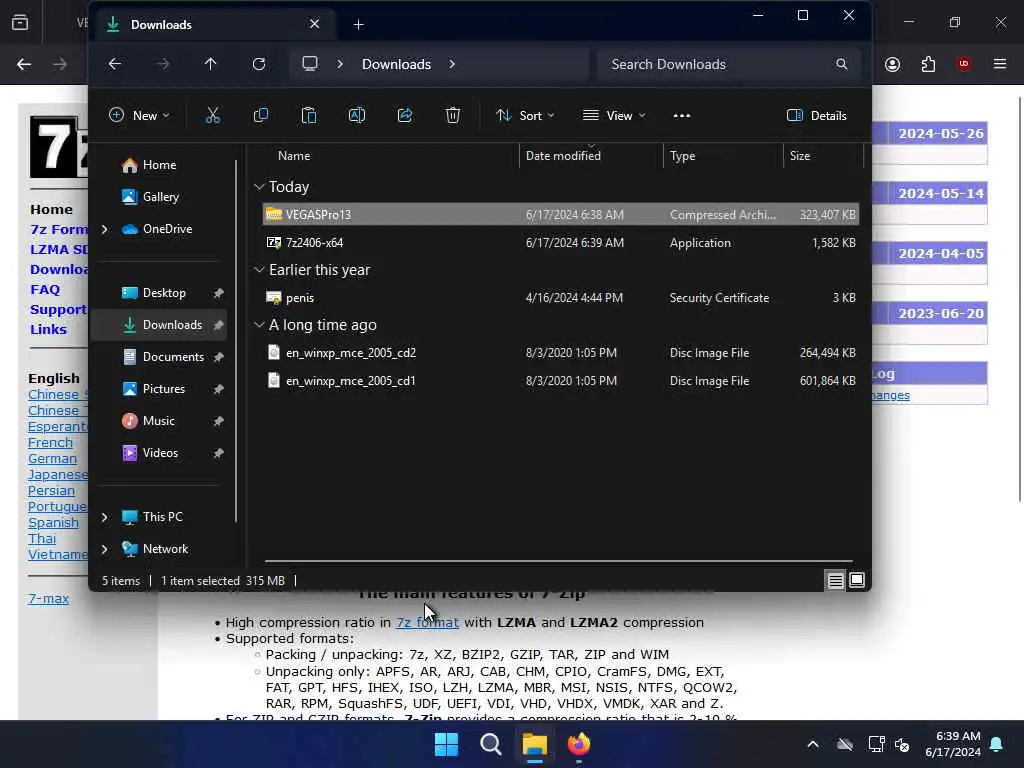Click the Delete trash icon

(453, 116)
